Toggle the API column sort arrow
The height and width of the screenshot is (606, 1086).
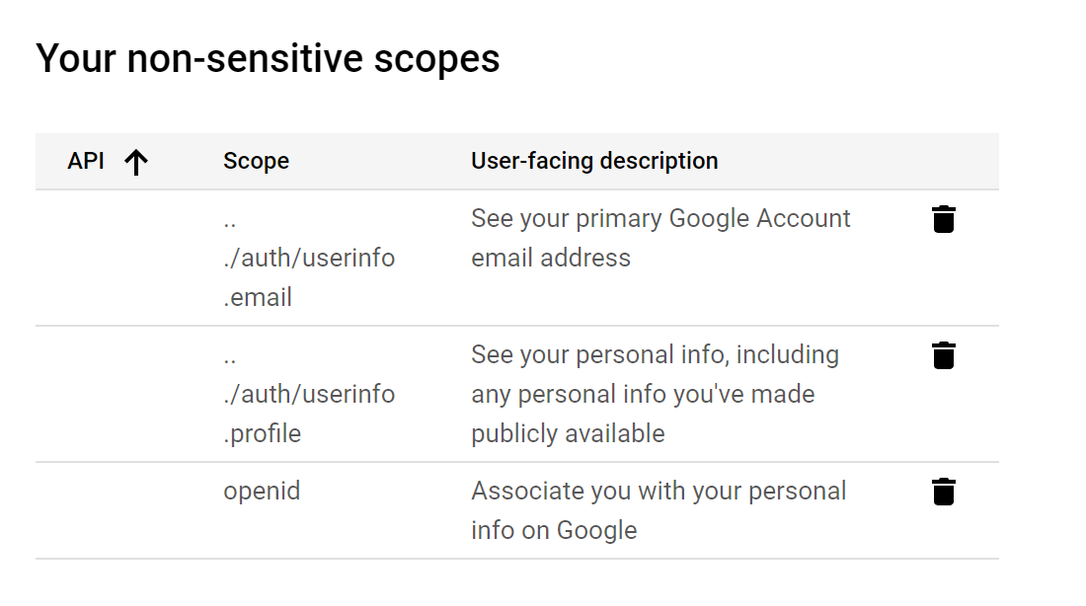point(136,162)
